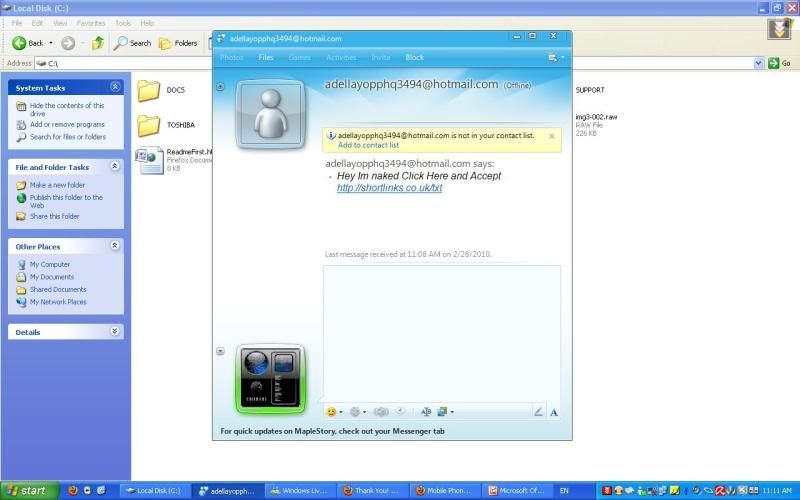The image size is (800, 500).
Task: Click your own display picture
Action: click(x=270, y=379)
